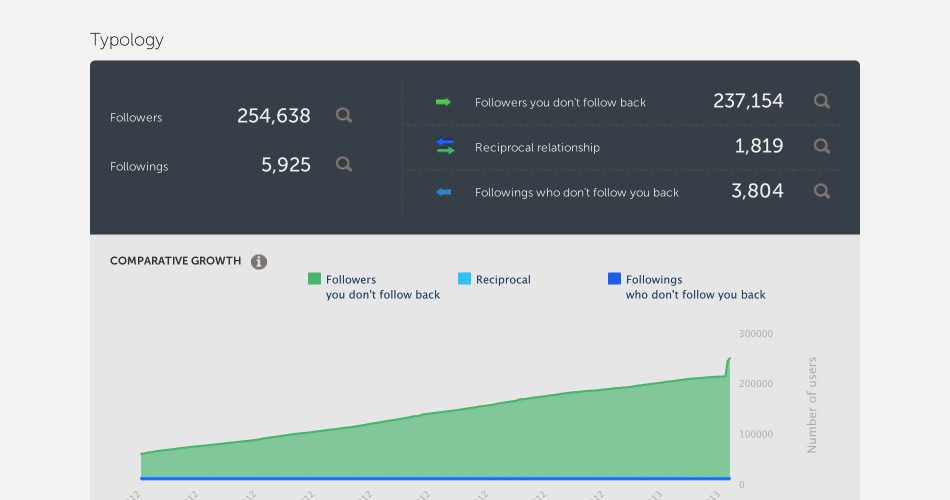Click 'Reciprocal relationship' row label
This screenshot has width=950, height=500.
point(537,147)
